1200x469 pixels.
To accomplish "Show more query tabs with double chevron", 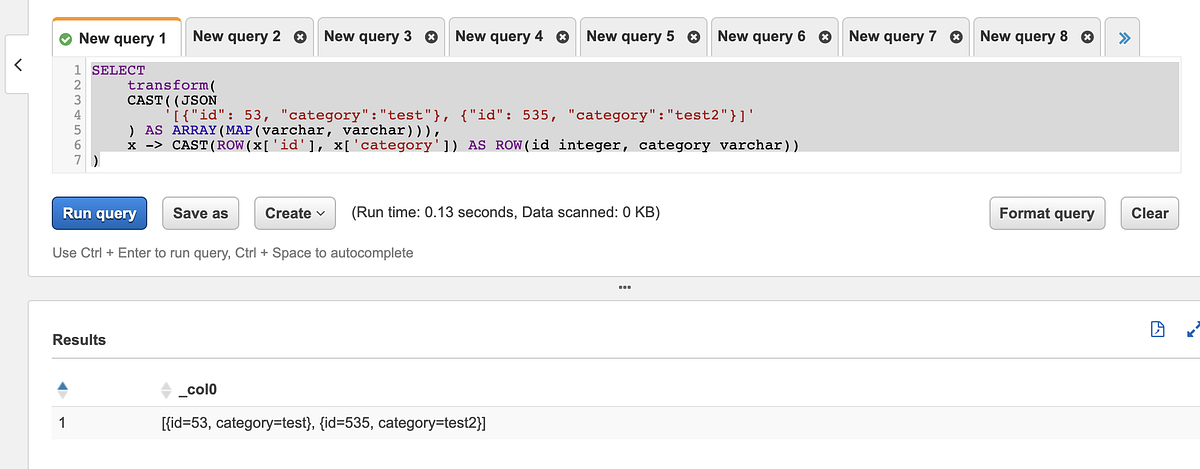I will pos(1125,38).
